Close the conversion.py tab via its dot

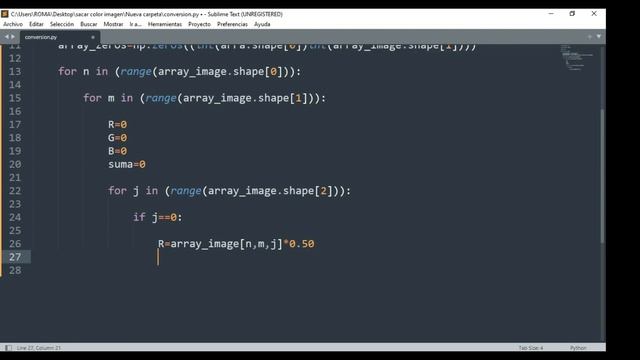93,37
